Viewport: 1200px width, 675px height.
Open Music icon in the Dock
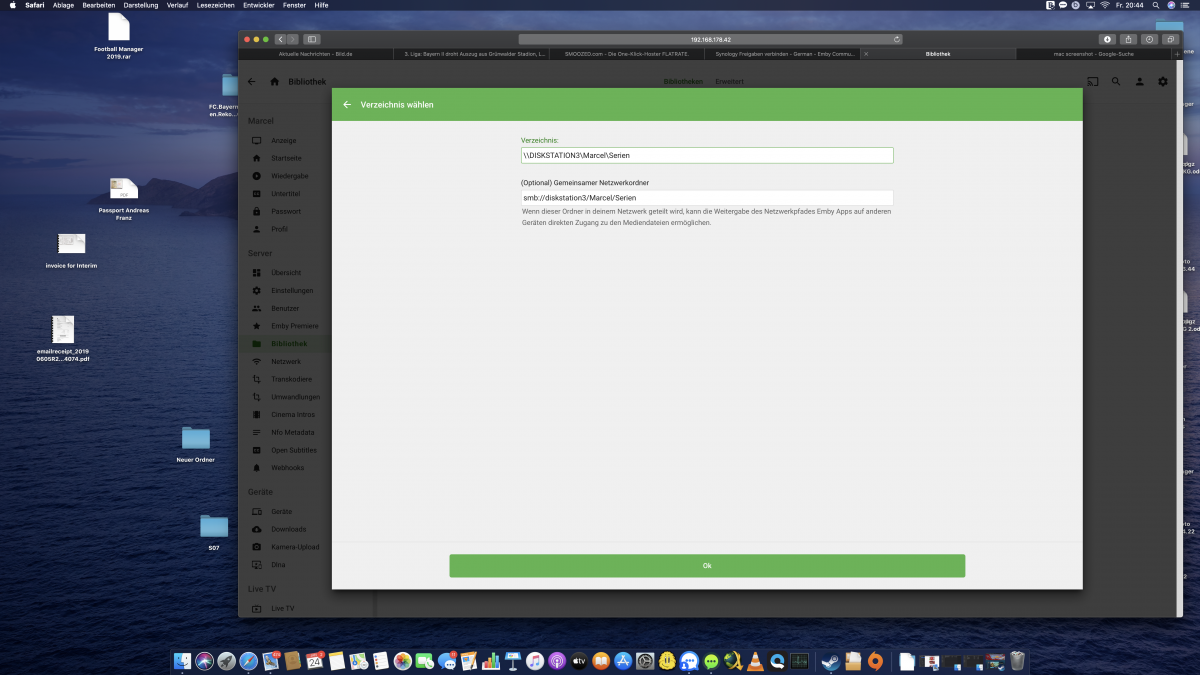535,661
